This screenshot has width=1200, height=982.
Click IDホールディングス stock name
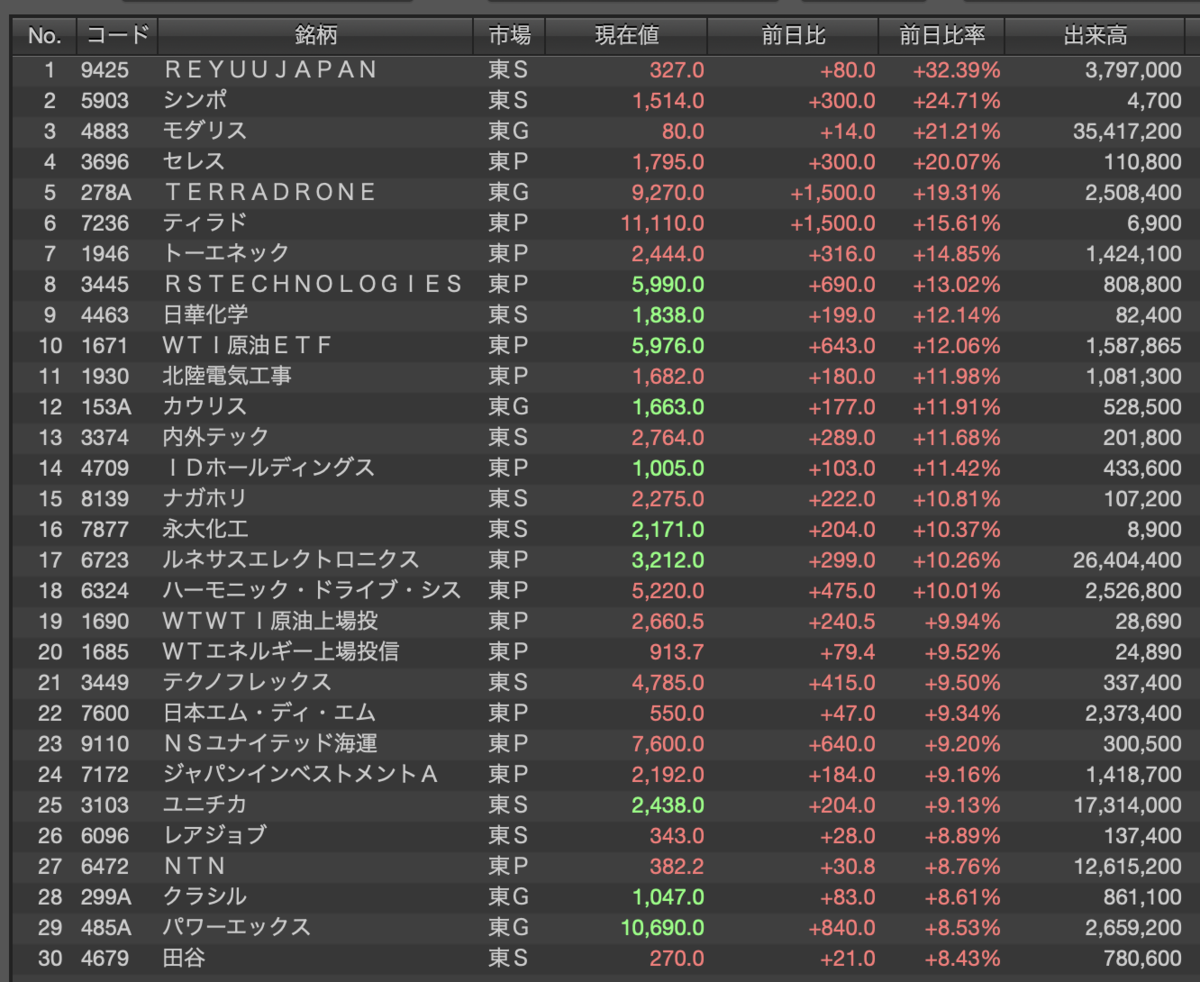click(x=269, y=468)
